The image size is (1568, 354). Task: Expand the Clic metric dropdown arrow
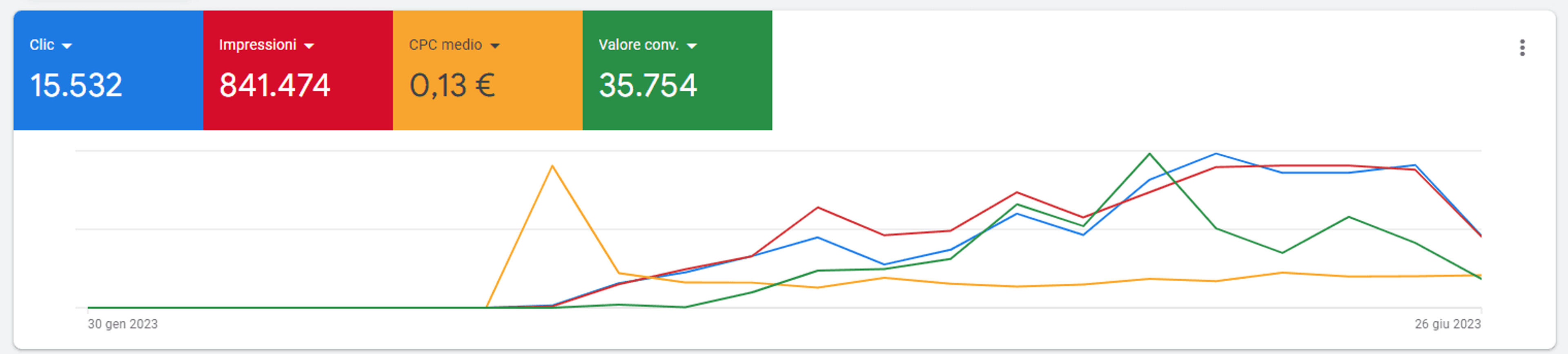[67, 46]
